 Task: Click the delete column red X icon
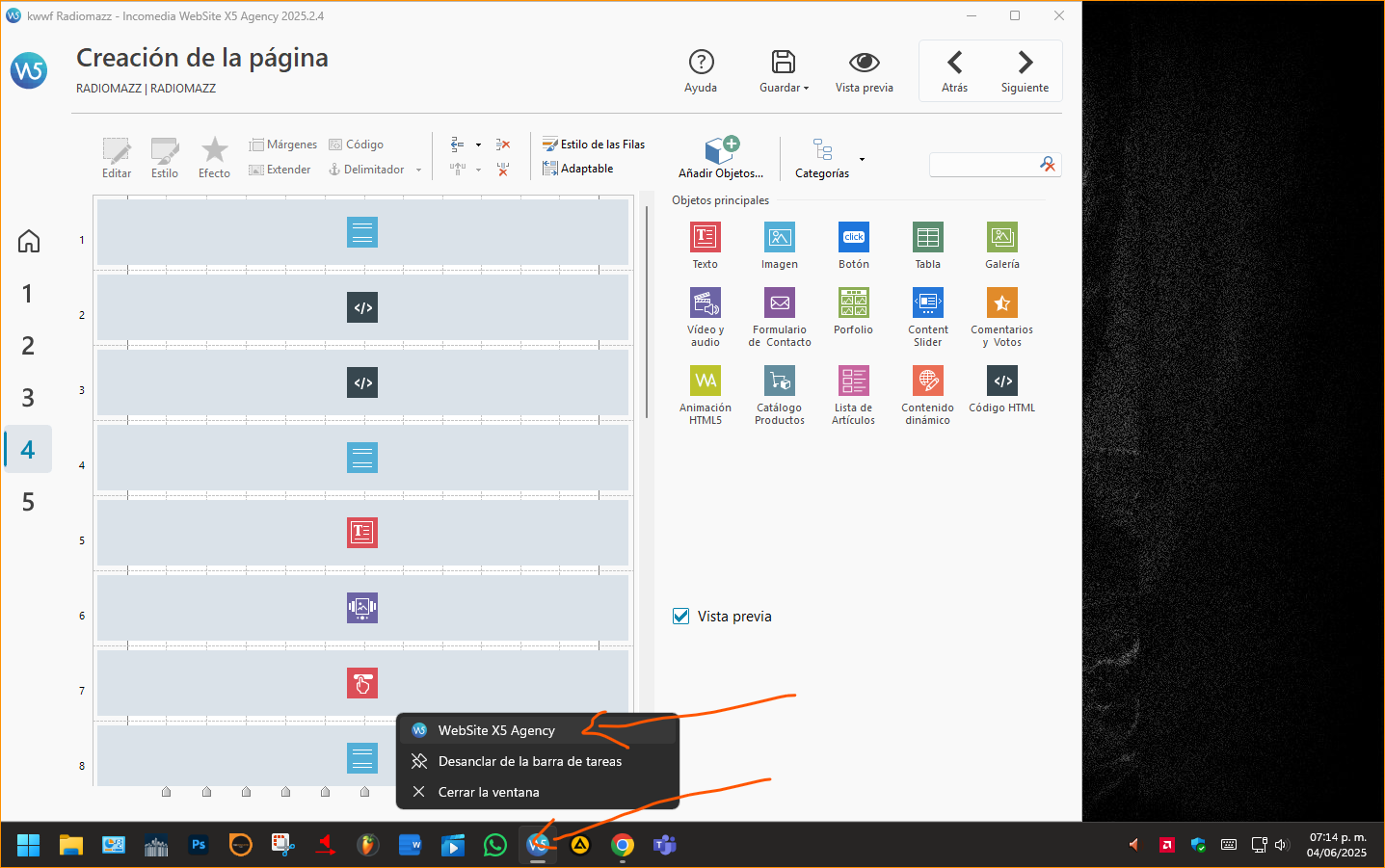503,170
